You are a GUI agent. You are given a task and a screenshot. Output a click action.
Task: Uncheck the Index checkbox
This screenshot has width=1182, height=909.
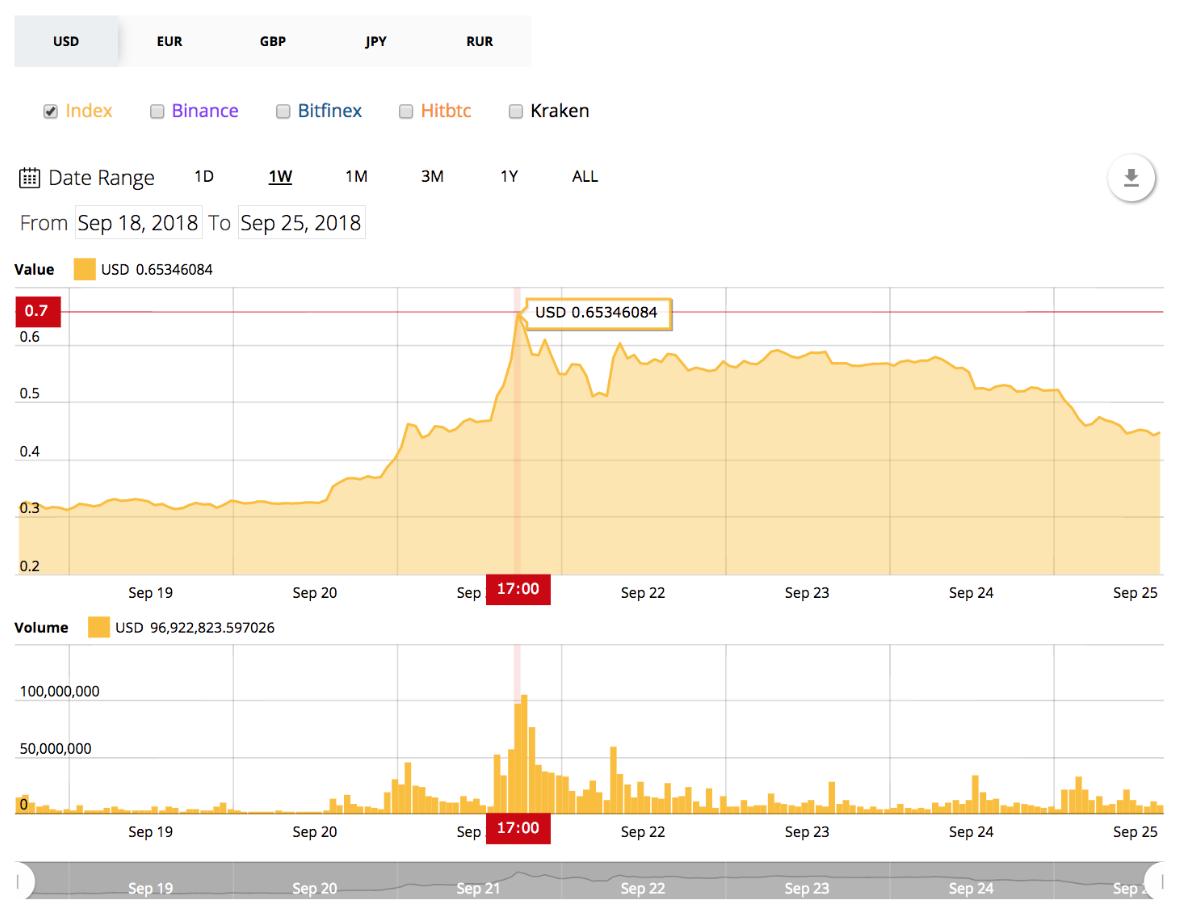pos(50,111)
